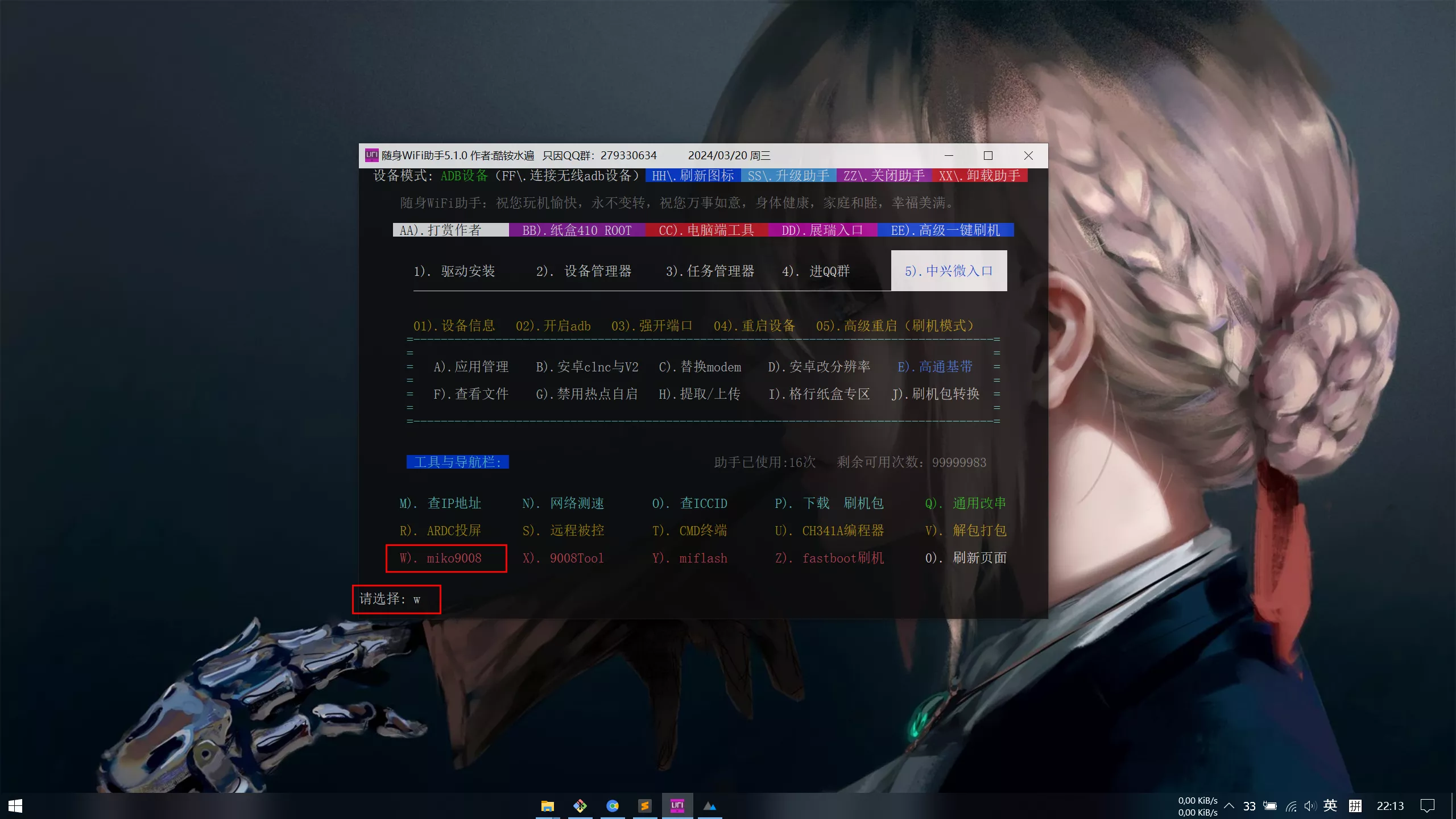Viewport: 1456px width, 819px height.
Task: Open the notification center icon
Action: click(1428, 806)
